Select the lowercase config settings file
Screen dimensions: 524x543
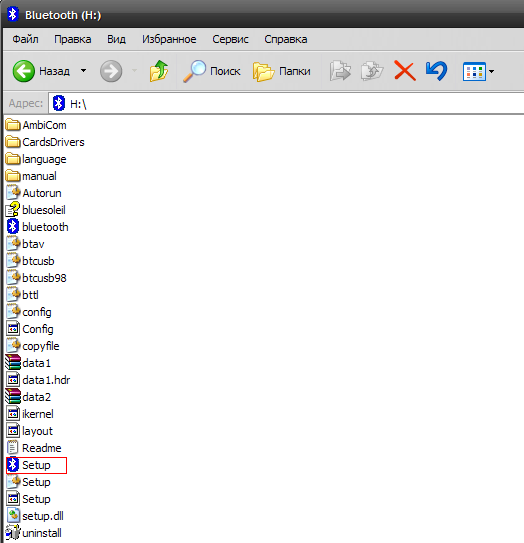[29, 312]
